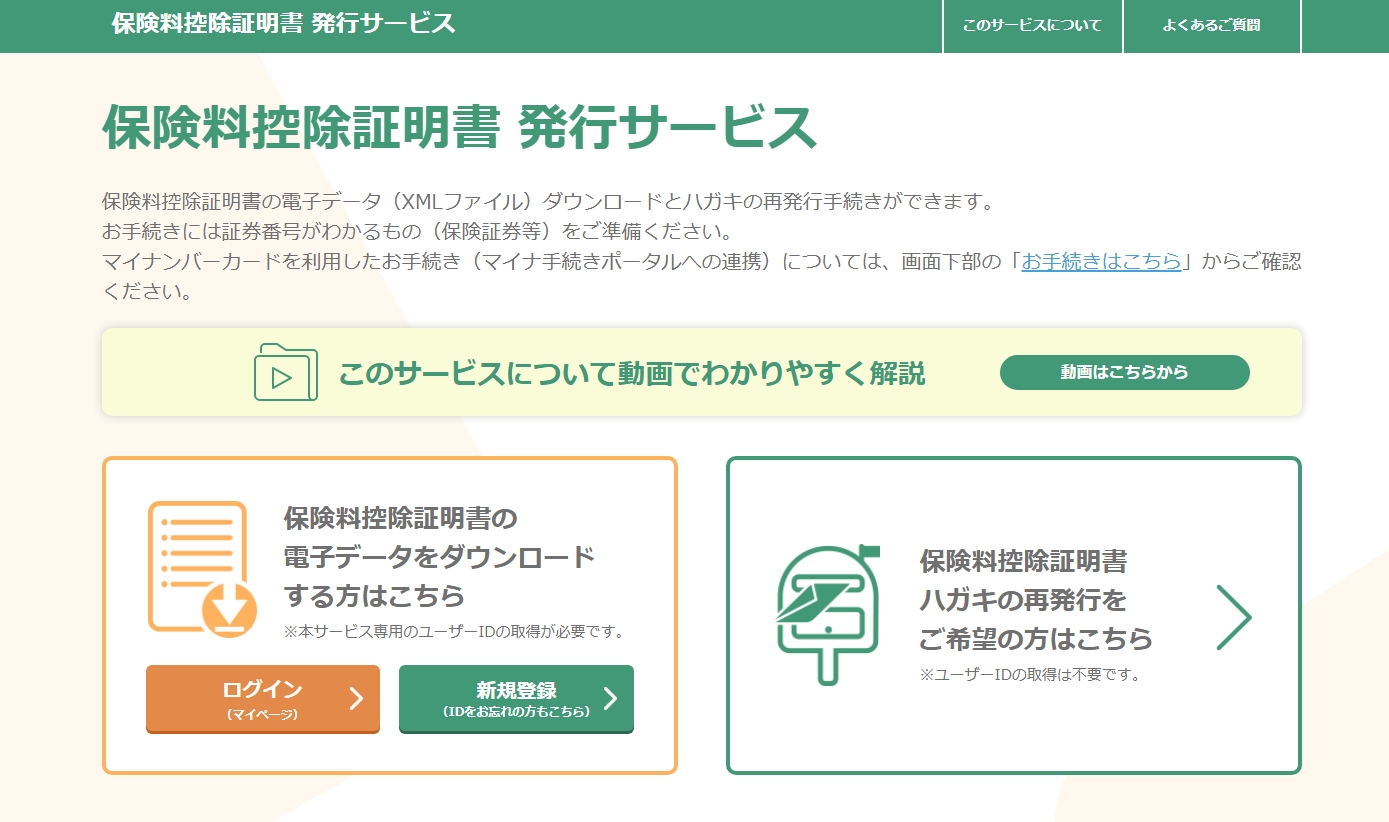
Task: Click the video folder play icon
Action: pos(285,372)
